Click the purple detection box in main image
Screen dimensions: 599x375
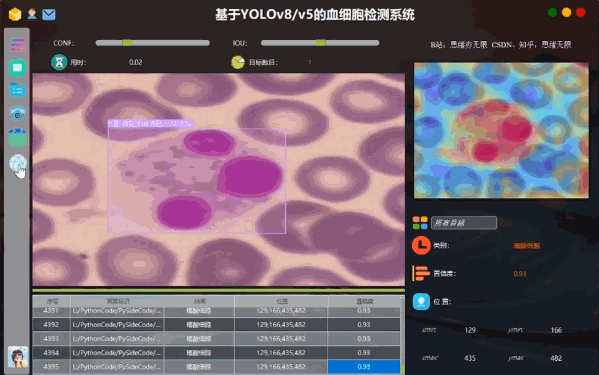click(197, 181)
